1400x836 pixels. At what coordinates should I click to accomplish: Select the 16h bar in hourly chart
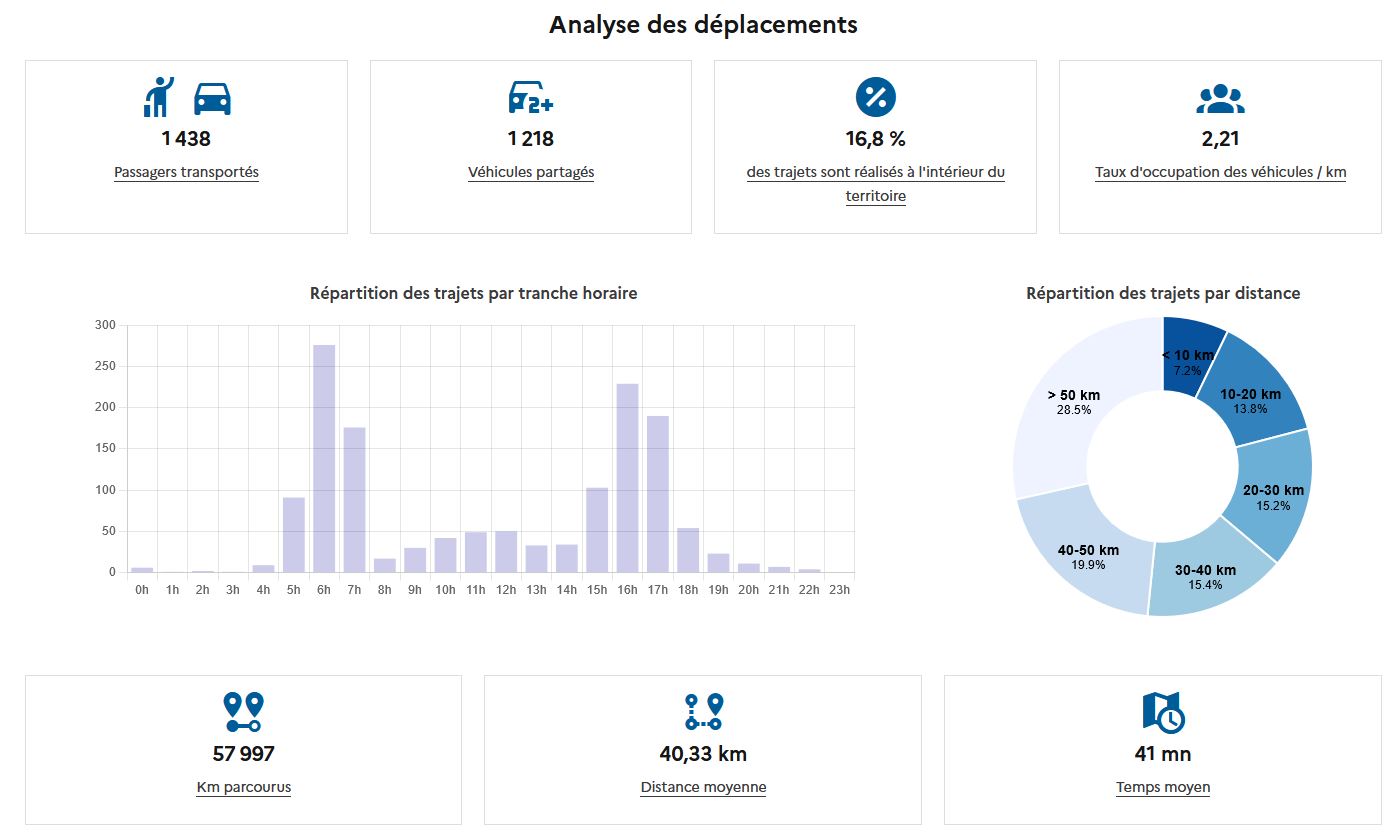627,480
